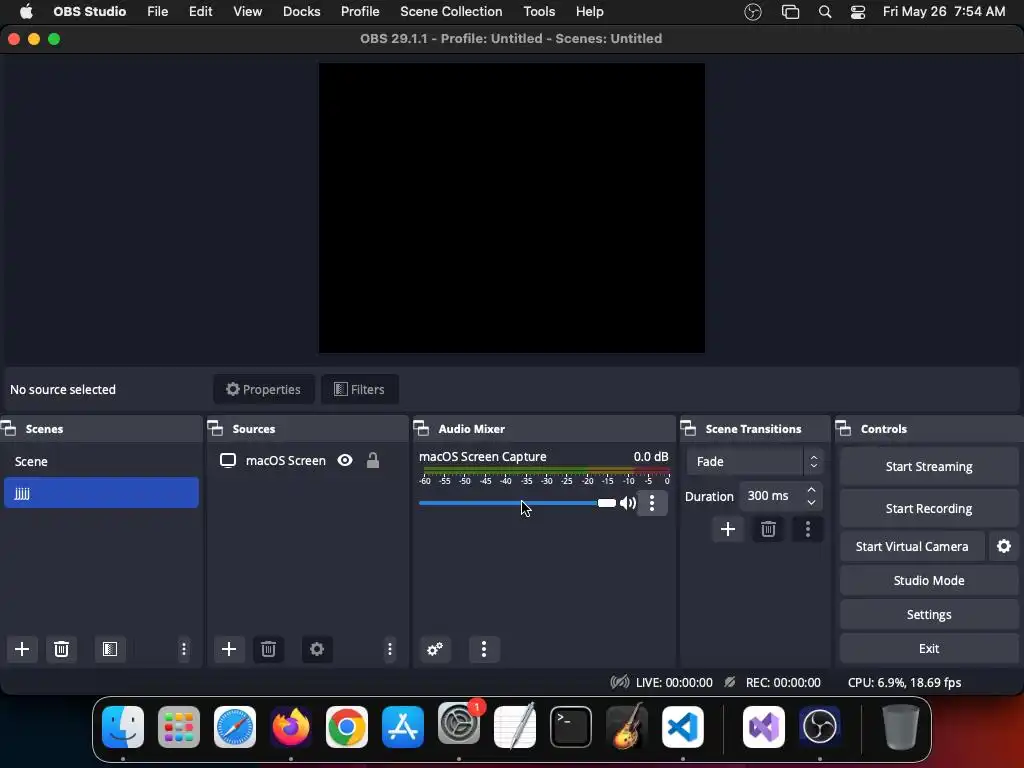Float the Scenes dock panel icon

click(8, 429)
